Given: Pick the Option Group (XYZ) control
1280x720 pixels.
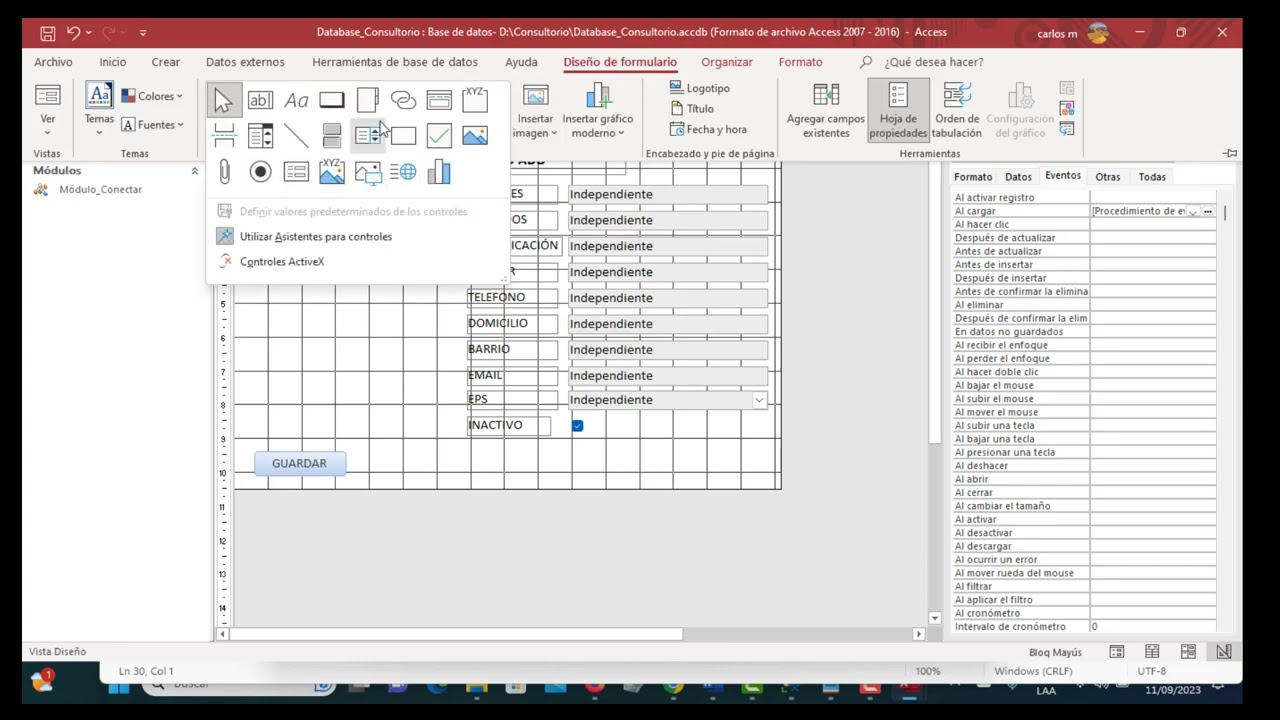Looking at the screenshot, I should point(475,100).
